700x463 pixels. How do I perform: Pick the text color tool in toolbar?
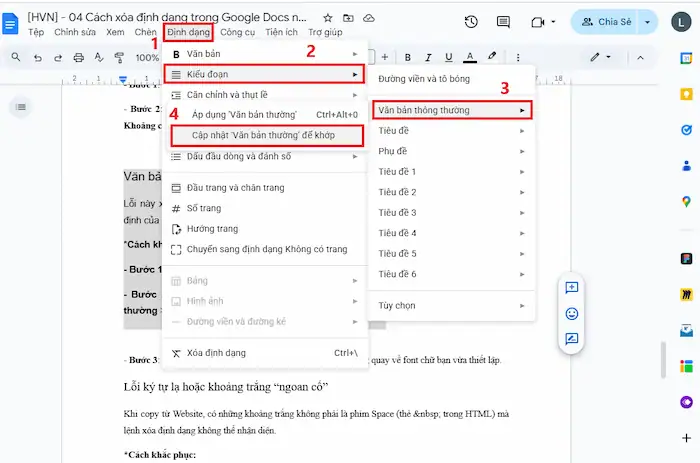click(x=466, y=57)
